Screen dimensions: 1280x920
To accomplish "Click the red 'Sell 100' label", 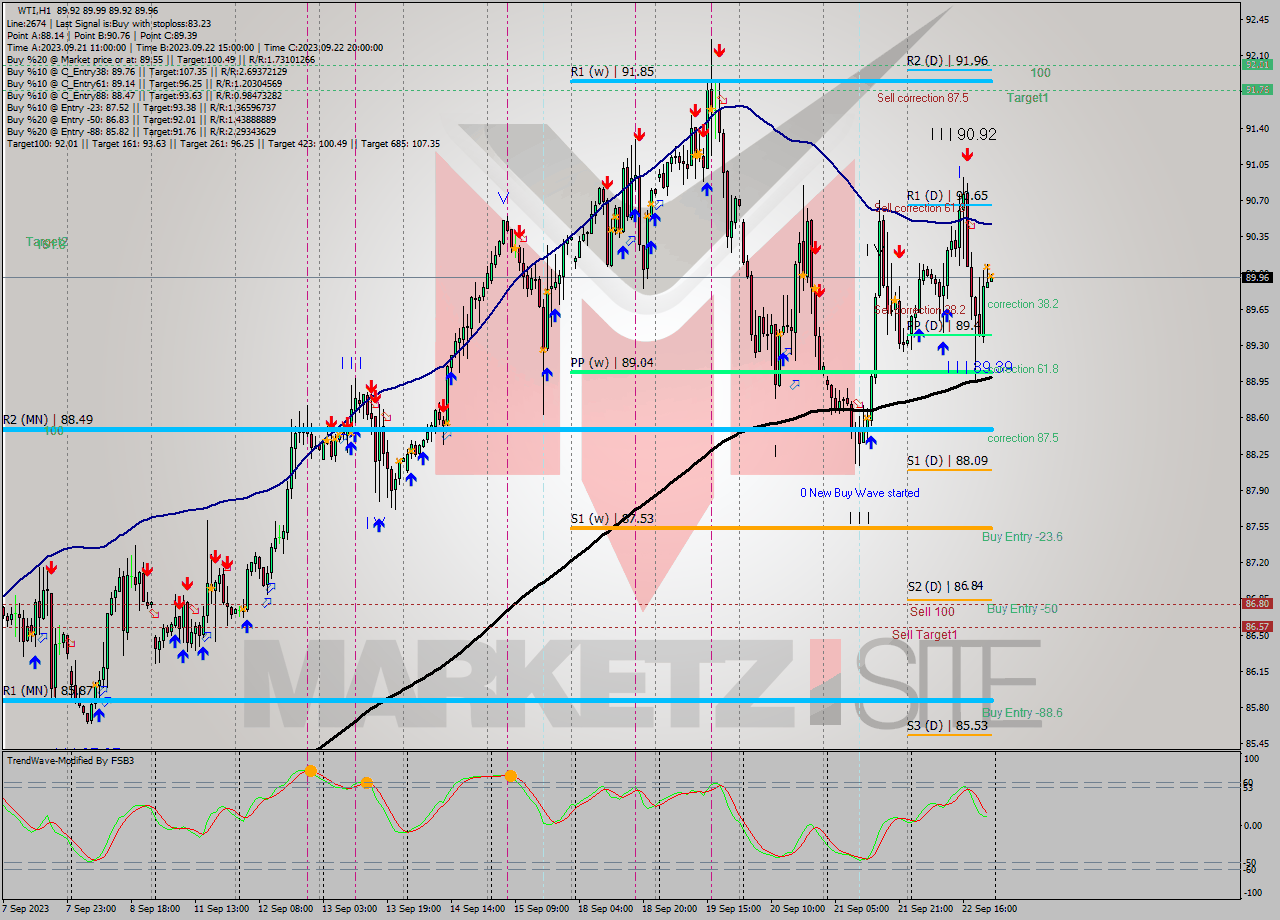I will (932, 611).
